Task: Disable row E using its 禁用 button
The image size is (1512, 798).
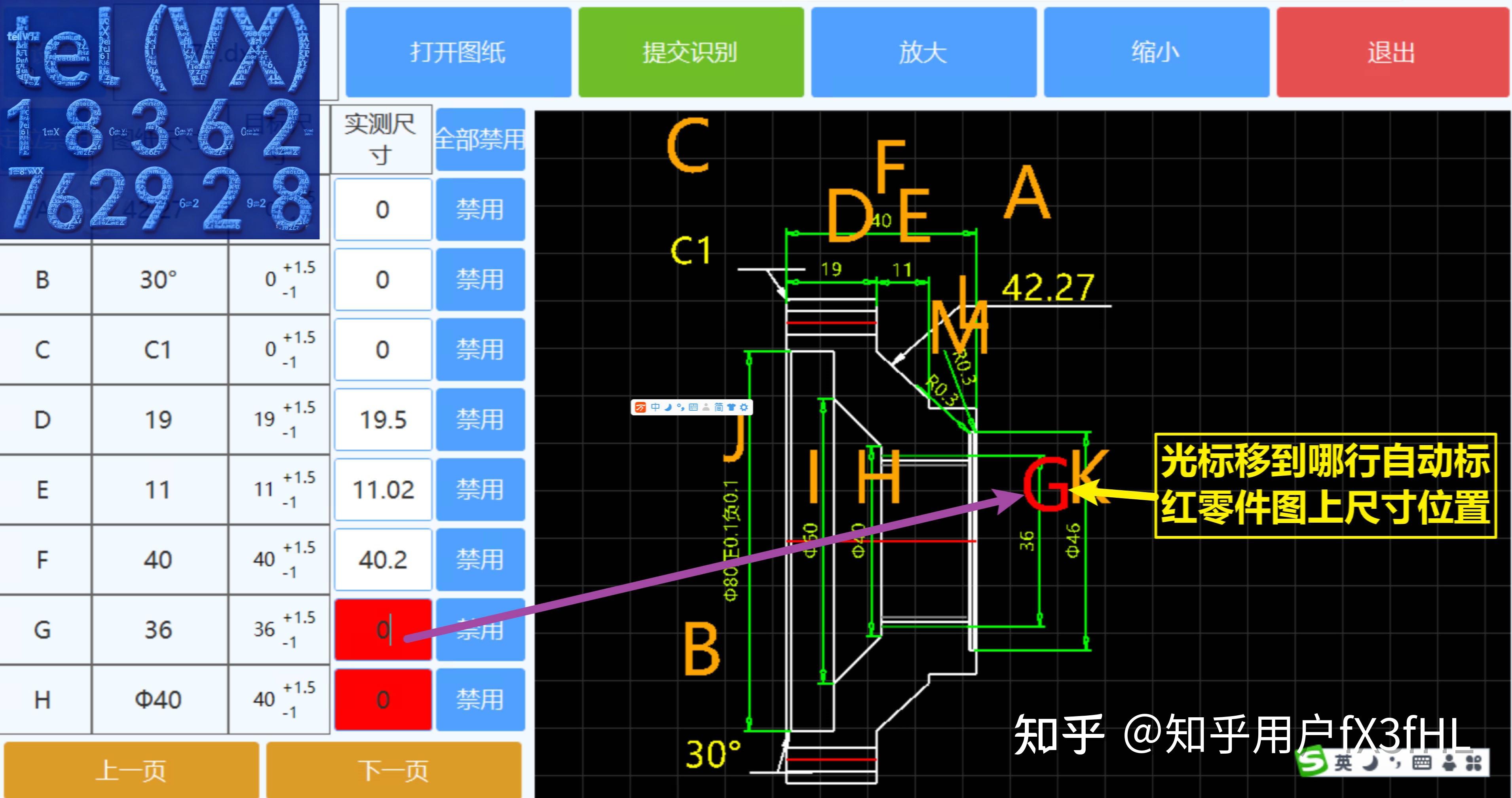Action: coord(480,489)
